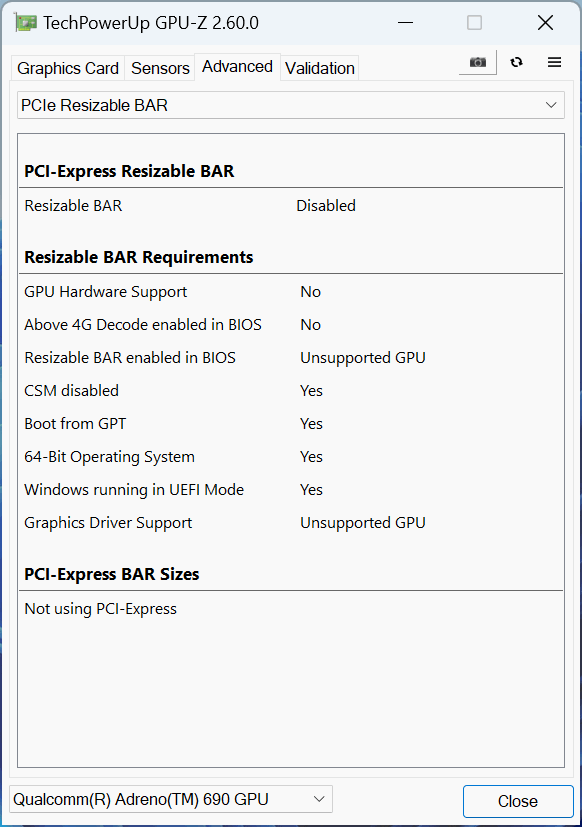
Task: Click 'Unsupported GPU' value for Resizable BAR enabled in BIOS
Action: click(363, 358)
